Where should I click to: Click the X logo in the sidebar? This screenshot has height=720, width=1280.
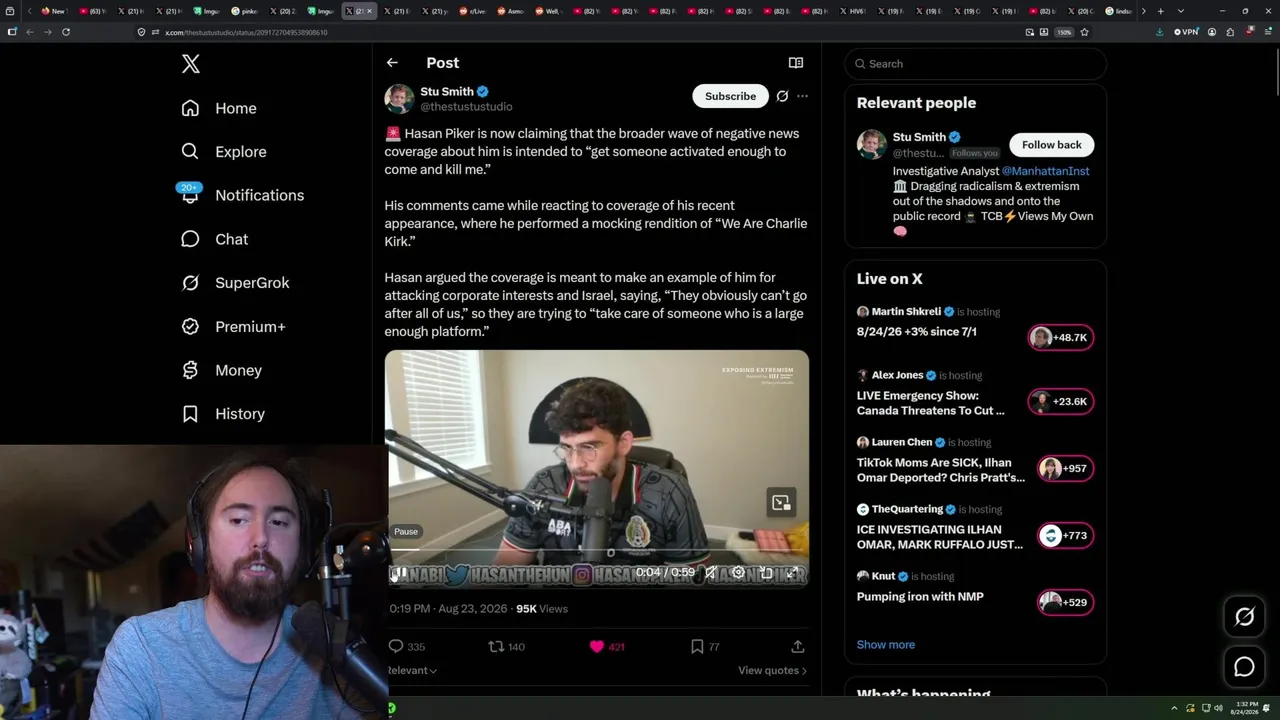[x=191, y=64]
